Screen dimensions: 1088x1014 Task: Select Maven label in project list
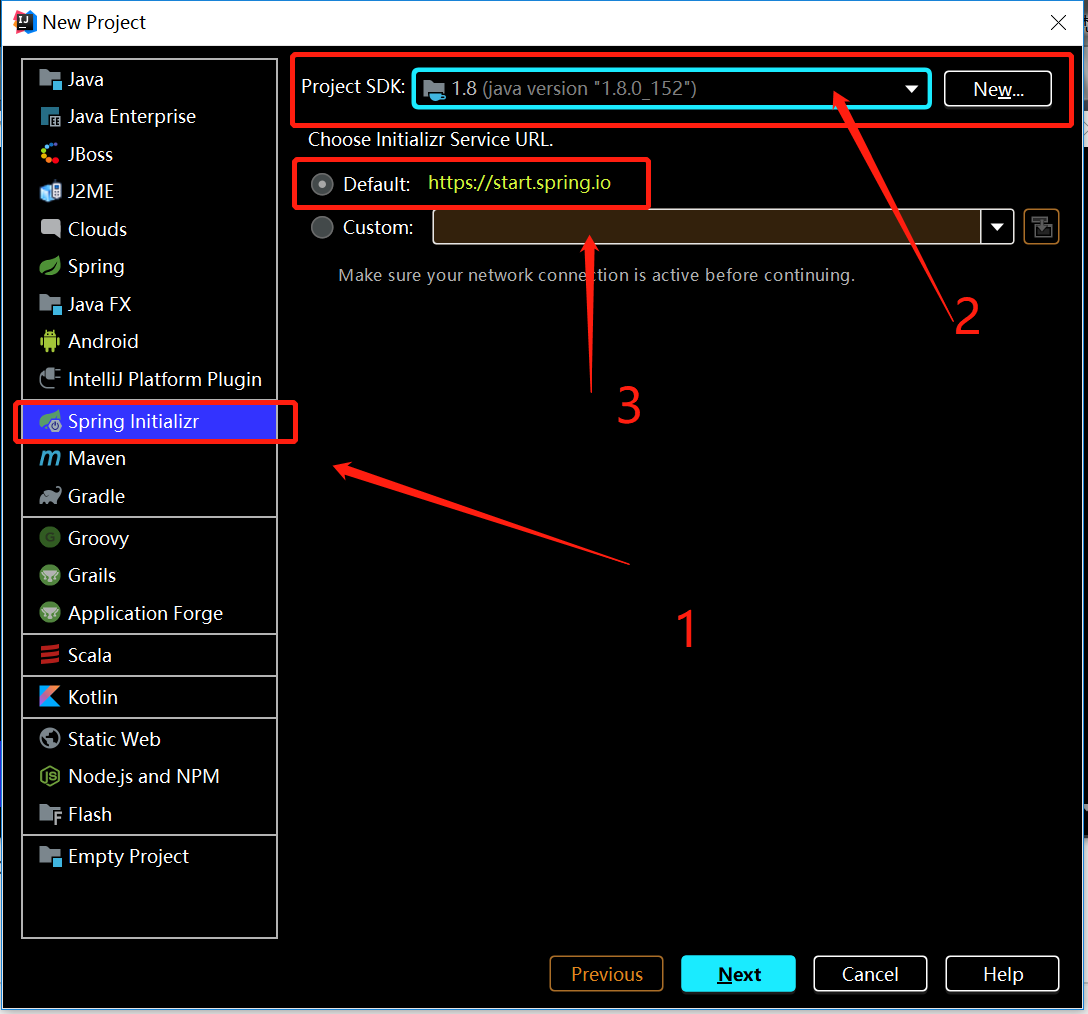97,459
